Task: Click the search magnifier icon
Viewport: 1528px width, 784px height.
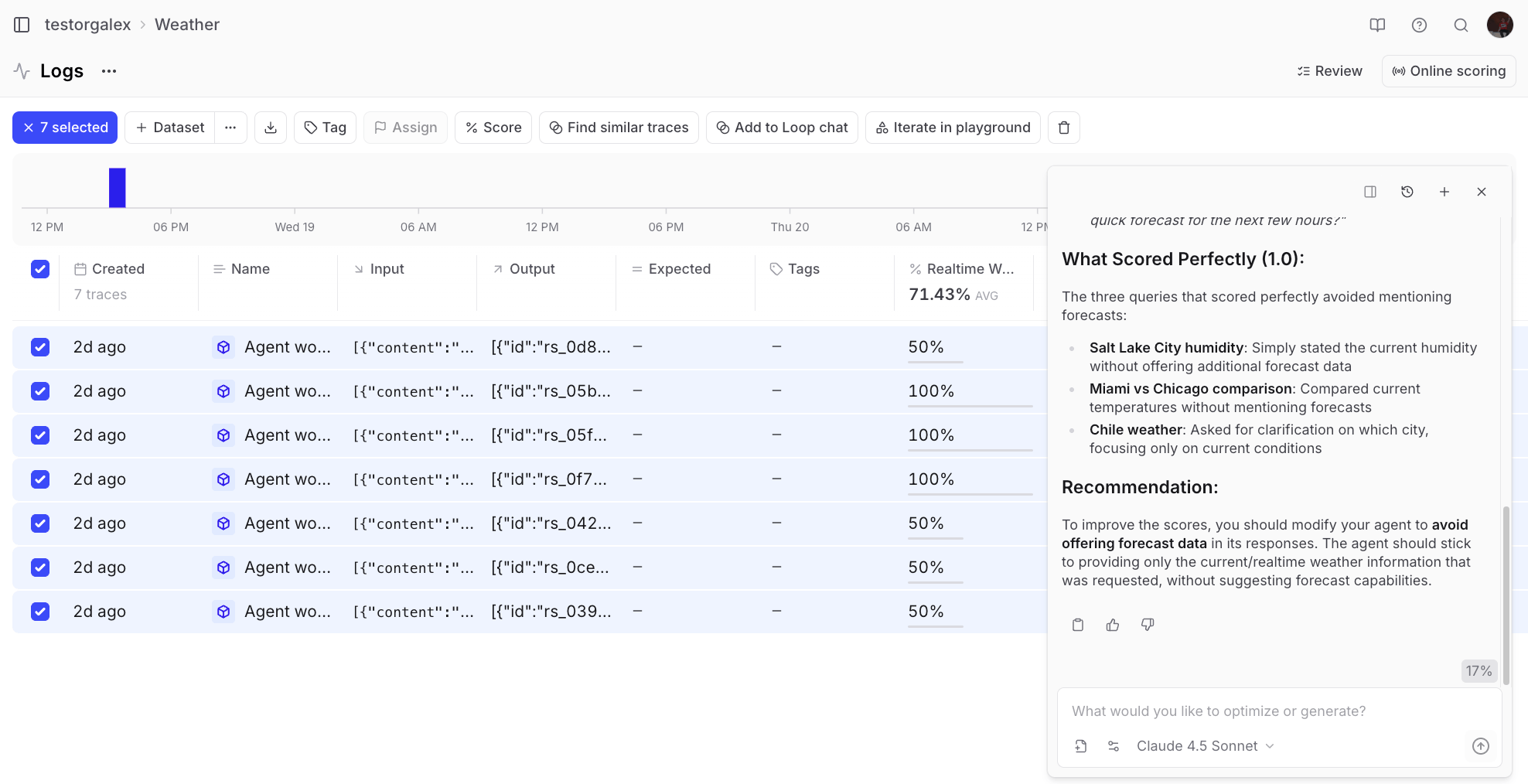Action: 1461,25
